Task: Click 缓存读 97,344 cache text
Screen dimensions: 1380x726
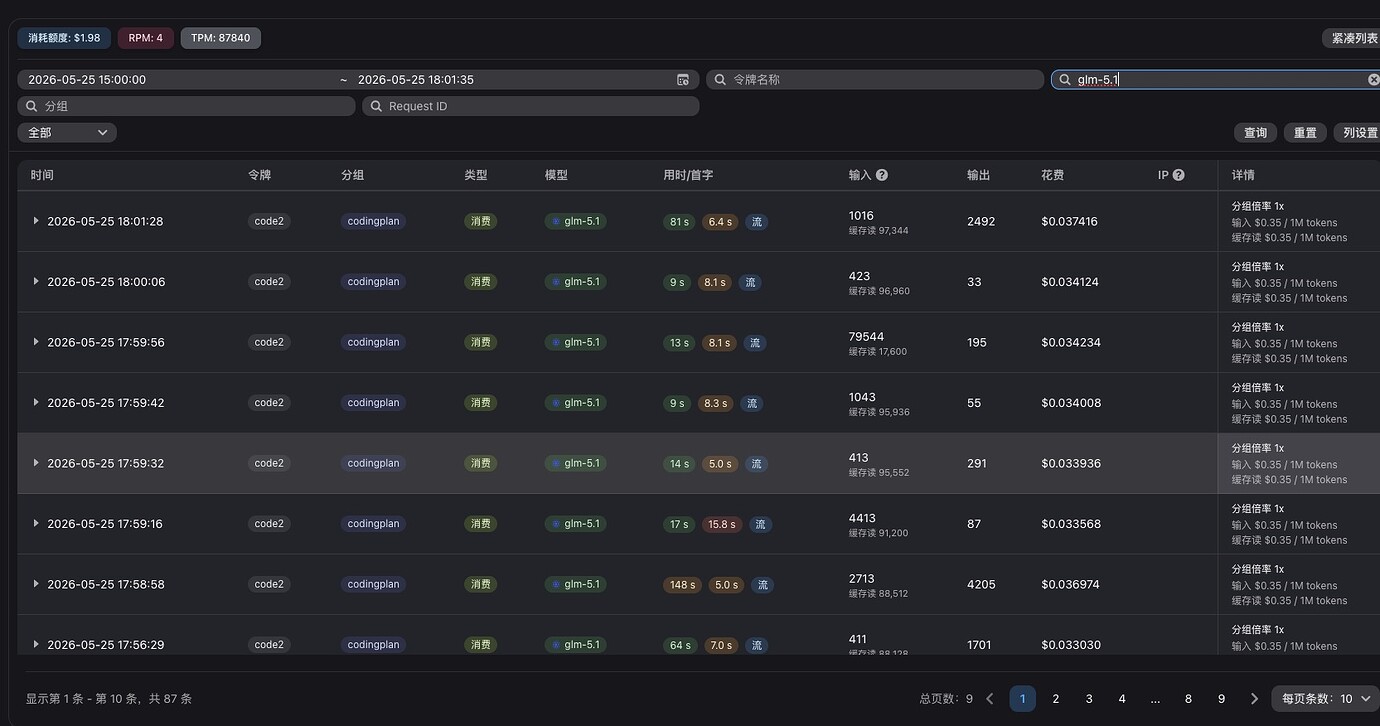Action: click(879, 231)
